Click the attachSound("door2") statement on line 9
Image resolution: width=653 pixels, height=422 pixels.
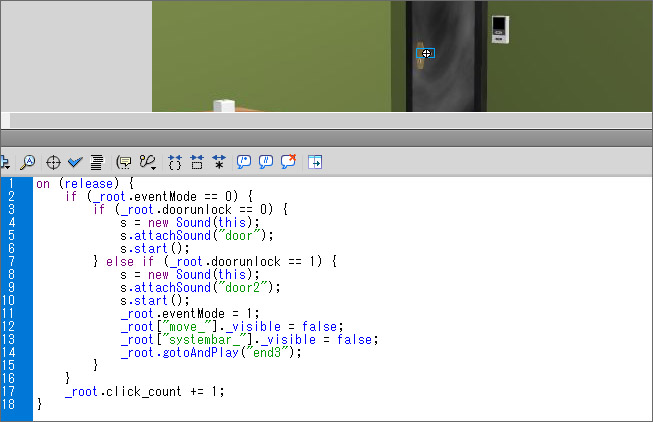click(x=200, y=287)
